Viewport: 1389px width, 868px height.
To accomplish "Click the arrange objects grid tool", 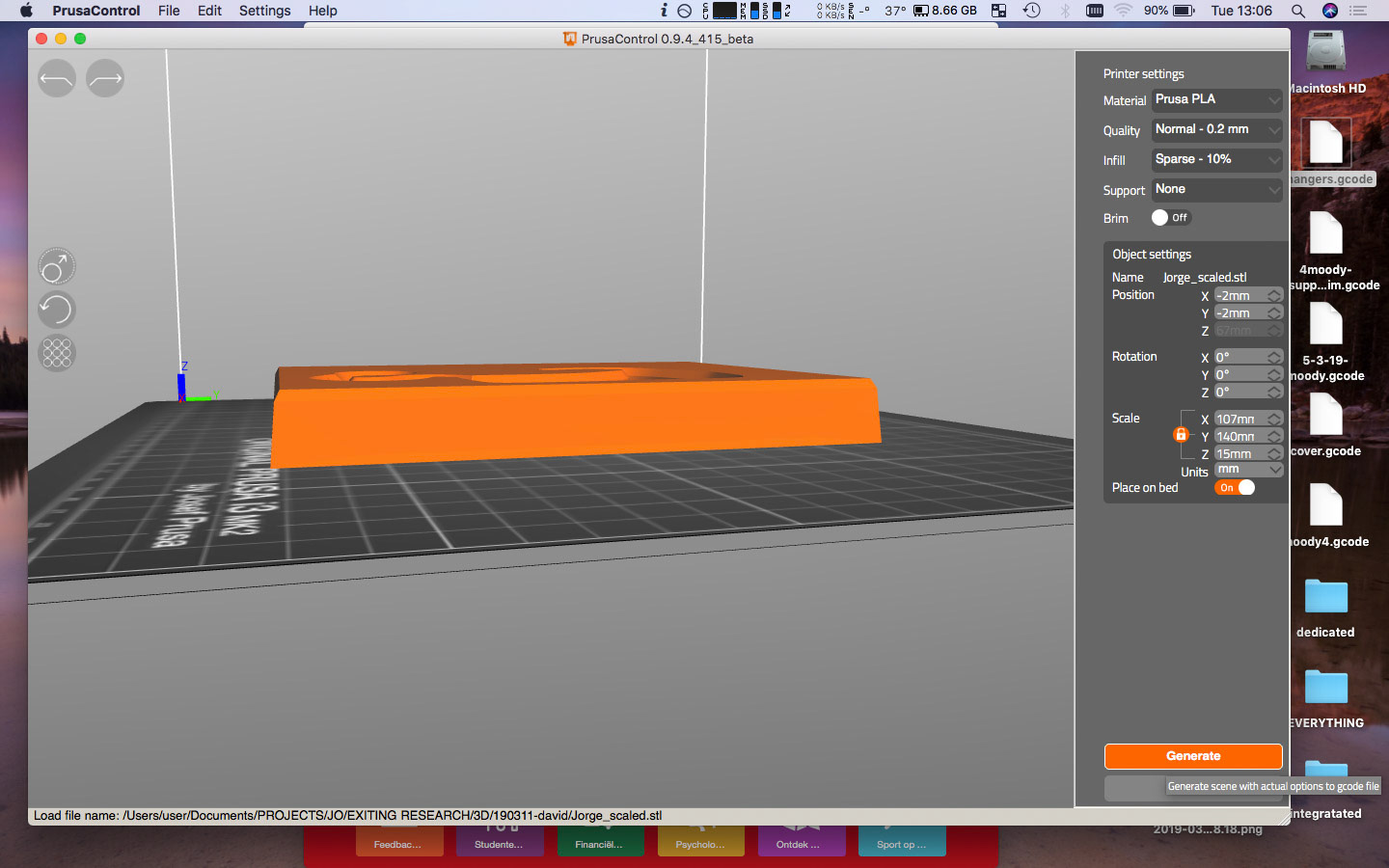I will pyautogui.click(x=57, y=353).
